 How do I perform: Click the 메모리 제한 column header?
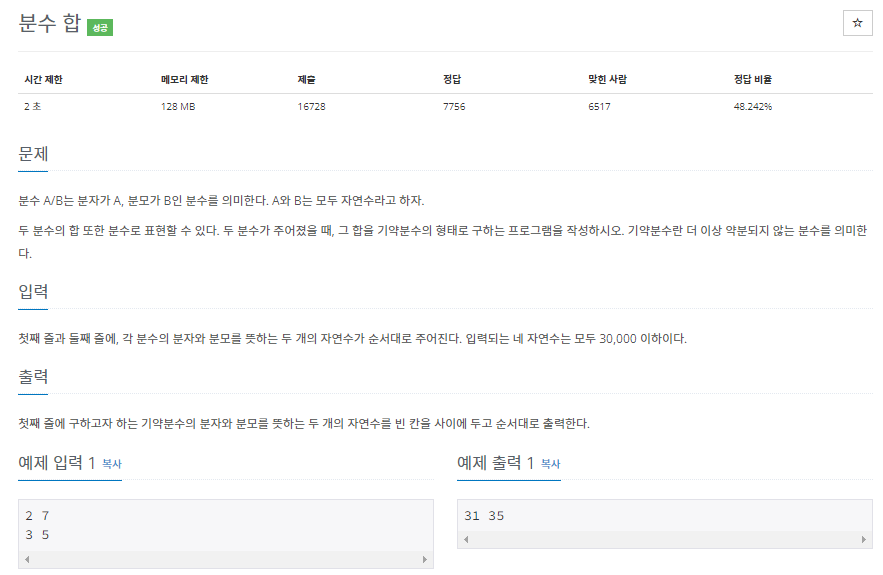184,79
